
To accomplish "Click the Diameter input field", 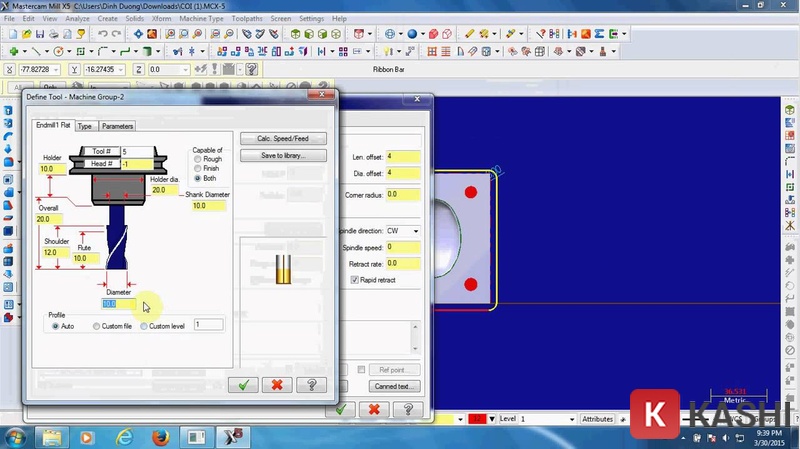I will point(118,304).
